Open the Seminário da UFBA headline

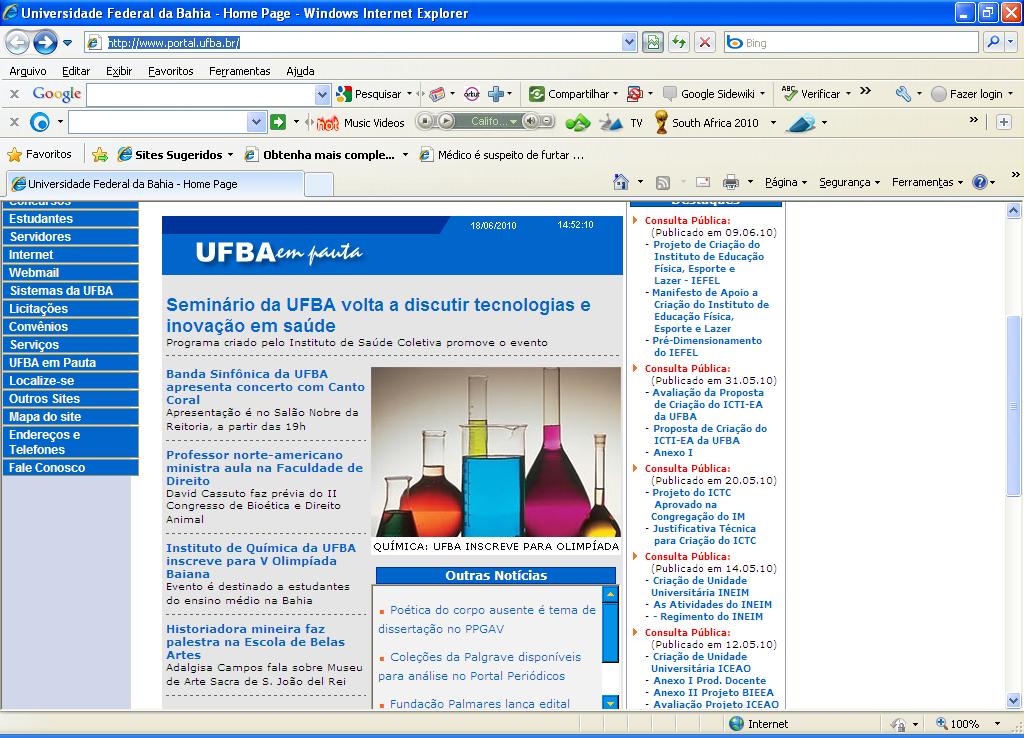click(x=378, y=315)
